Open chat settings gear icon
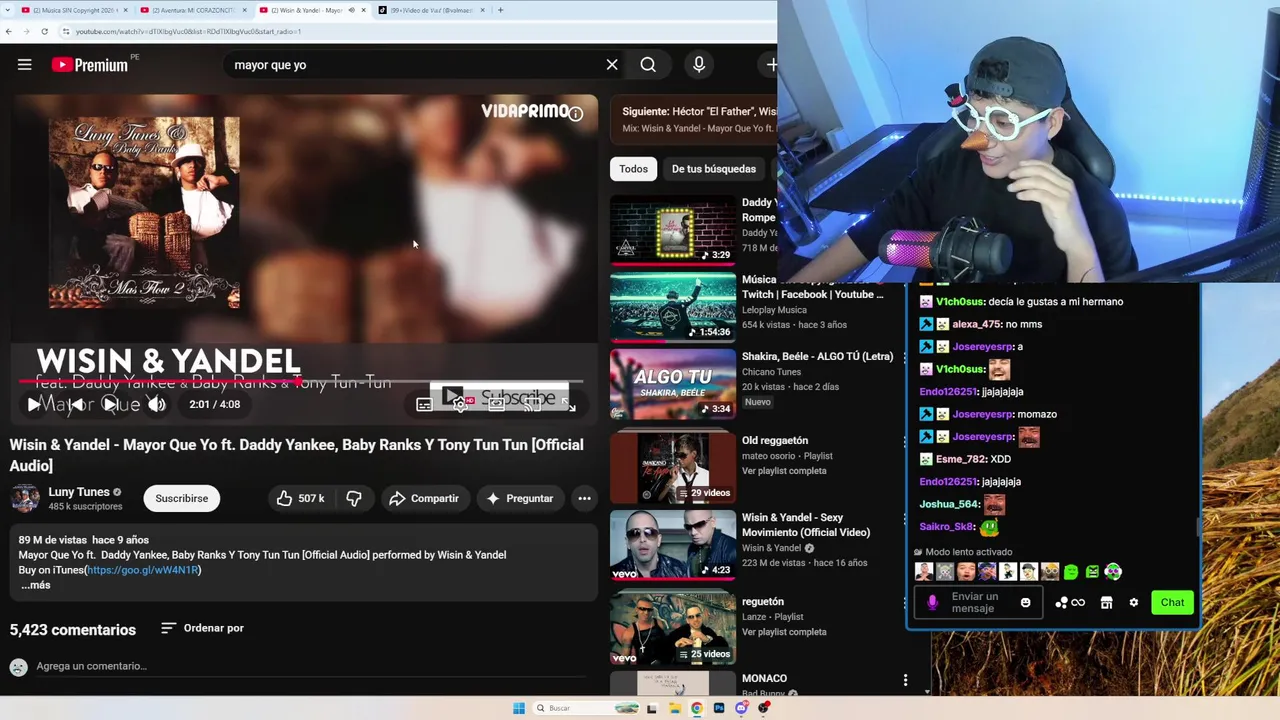 point(1133,602)
